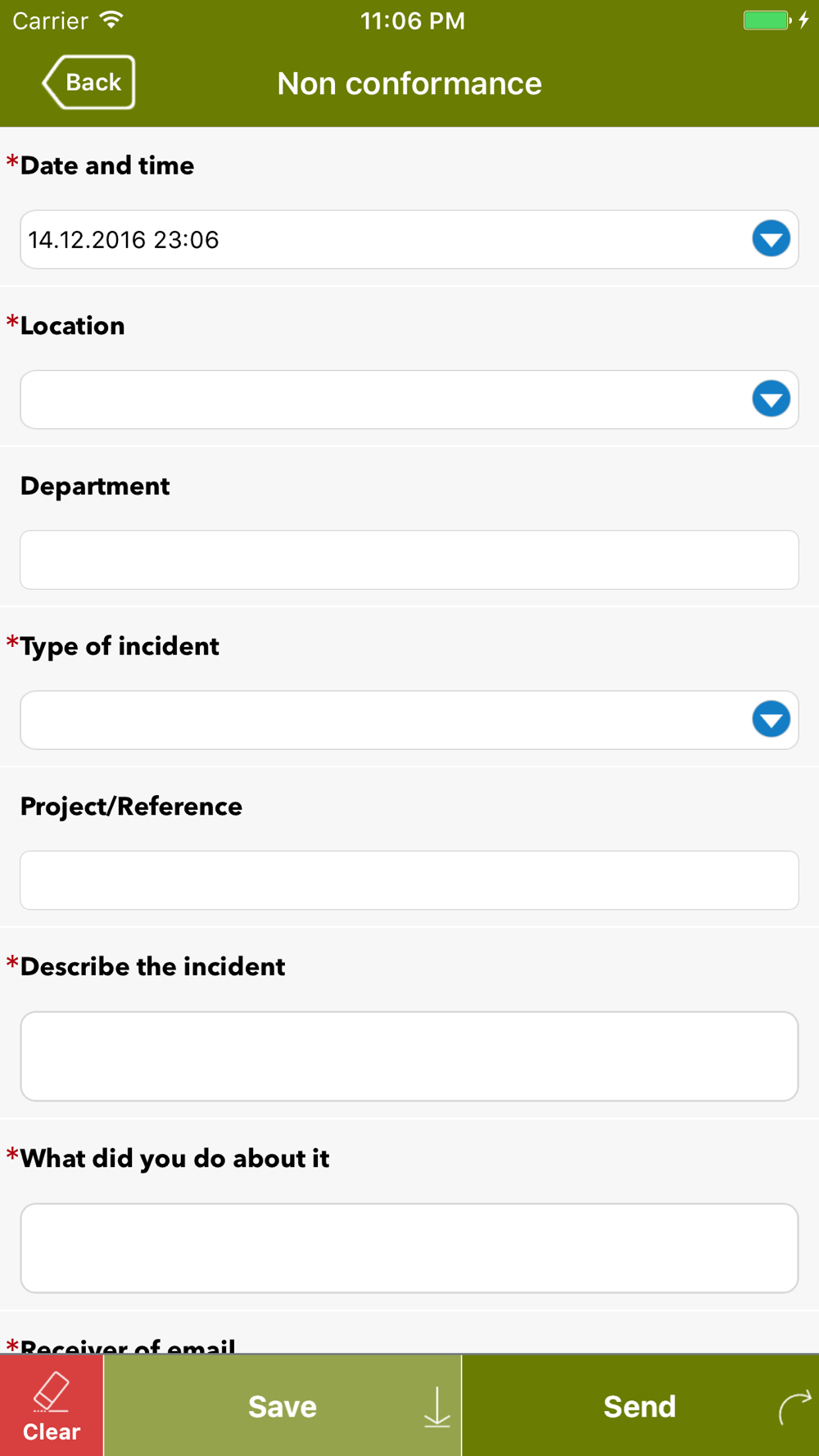Focus the What did you do about it box
This screenshot has width=819, height=1456.
409,1248
